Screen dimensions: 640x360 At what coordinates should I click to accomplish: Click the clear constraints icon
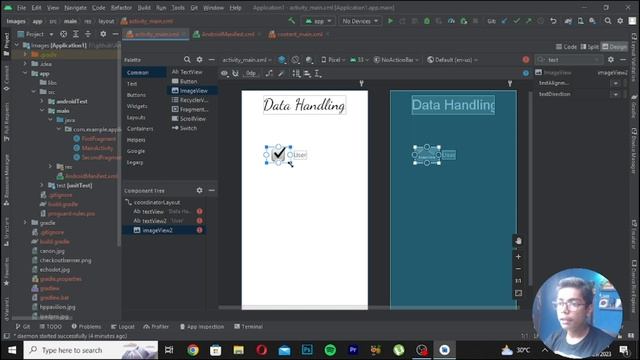(x=269, y=73)
